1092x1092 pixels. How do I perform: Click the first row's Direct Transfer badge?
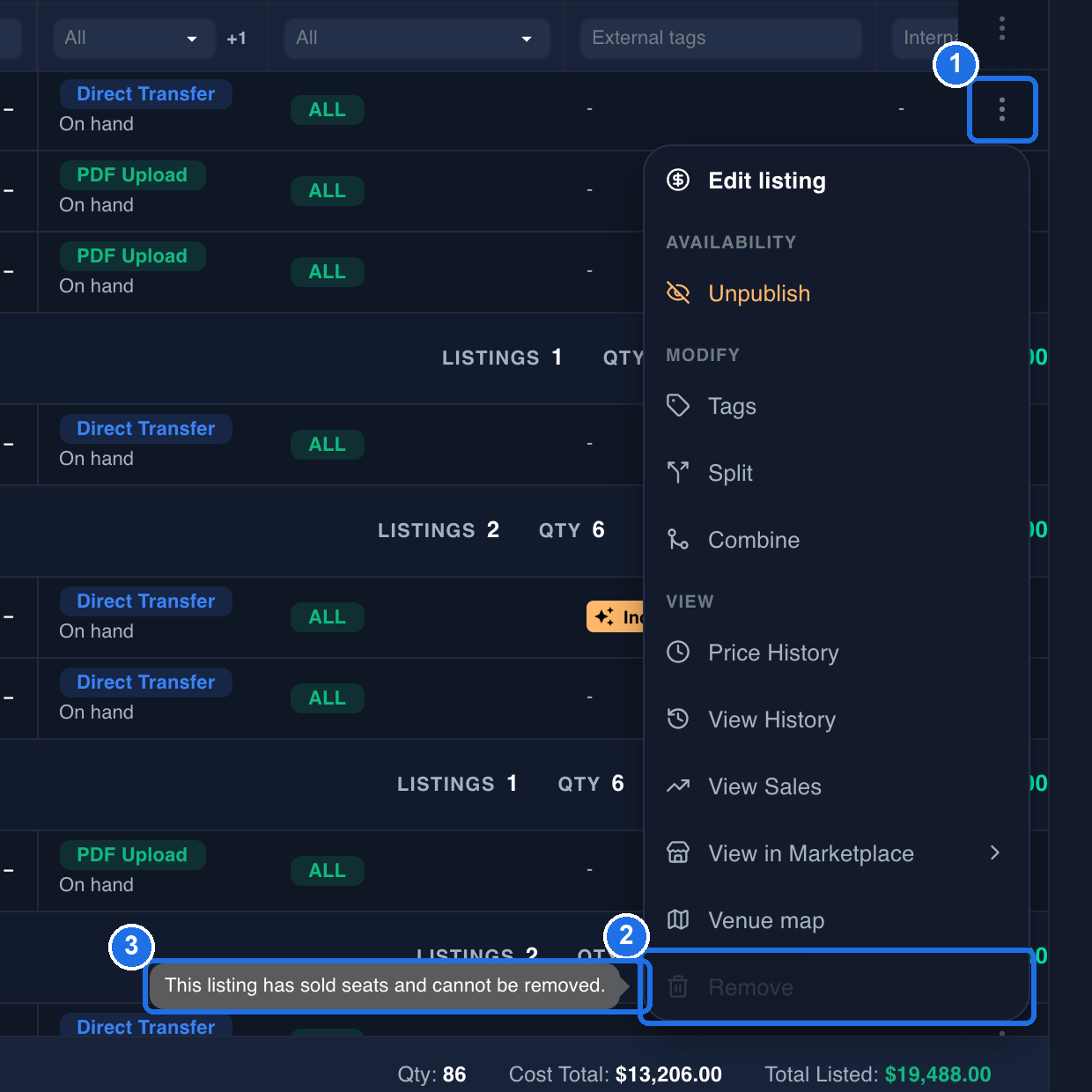coord(146,94)
